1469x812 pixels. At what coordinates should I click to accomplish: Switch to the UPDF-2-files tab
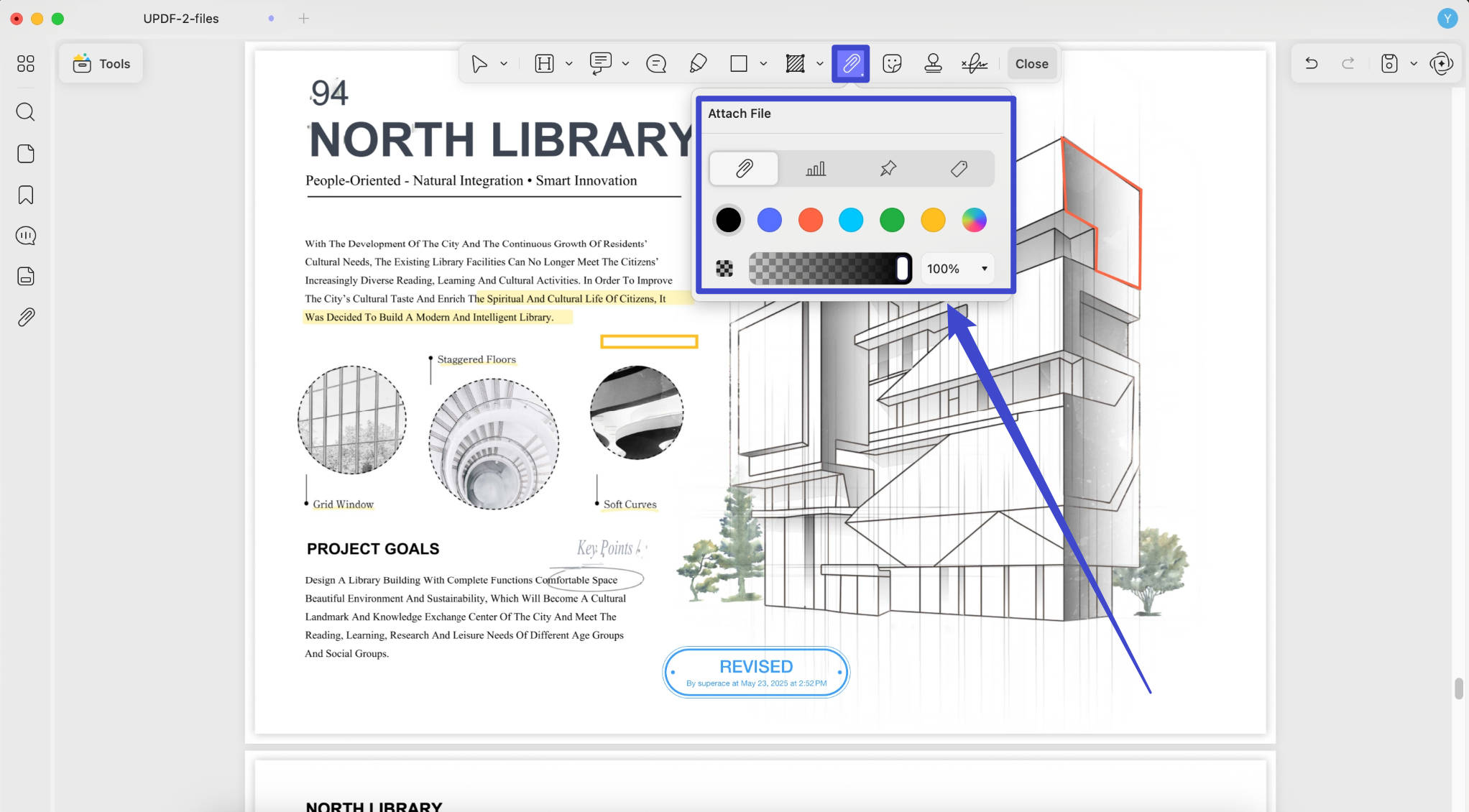click(x=181, y=19)
